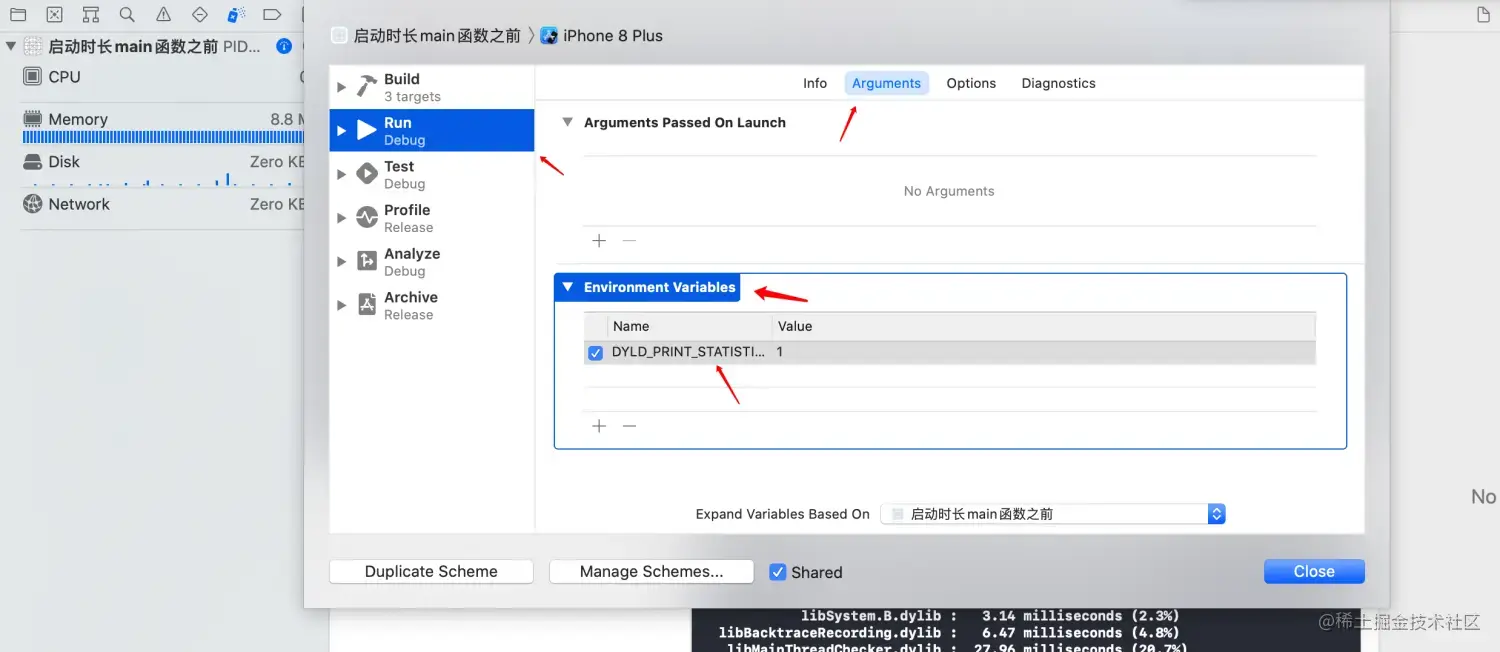The image size is (1500, 652).
Task: Open the Find navigator magnifier icon
Action: click(x=127, y=15)
